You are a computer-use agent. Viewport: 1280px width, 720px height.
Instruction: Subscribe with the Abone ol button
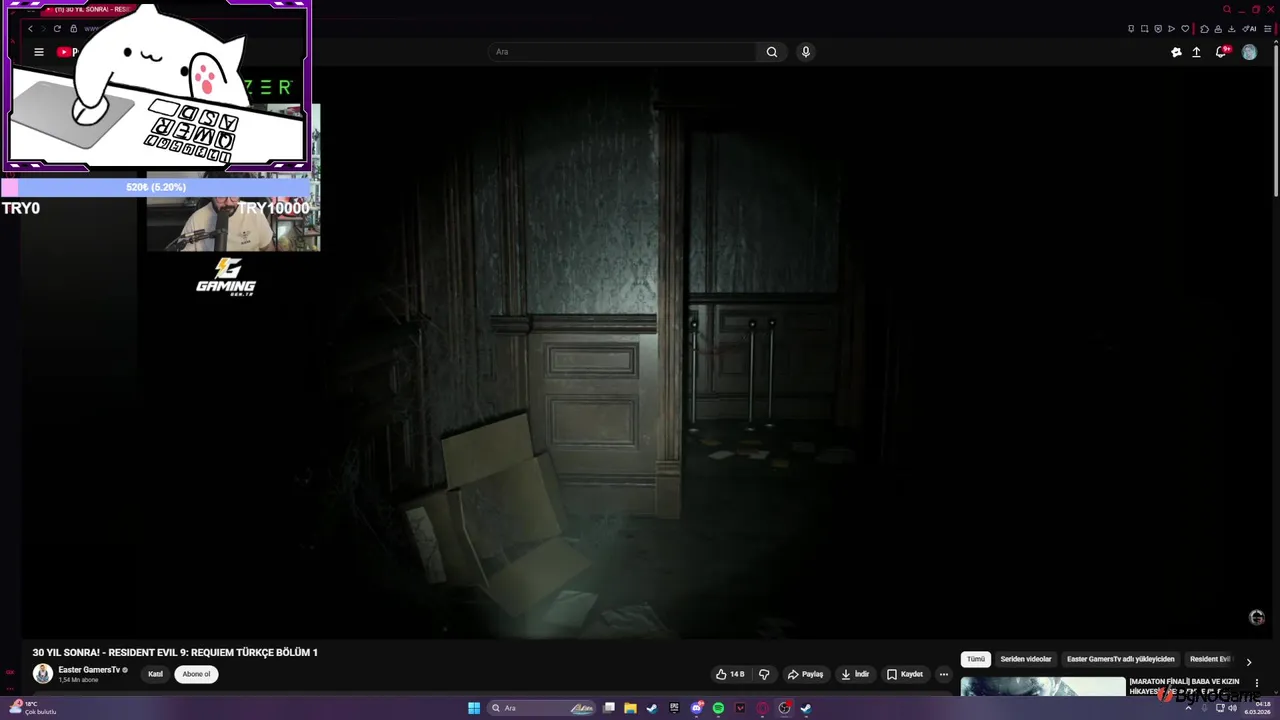(196, 674)
